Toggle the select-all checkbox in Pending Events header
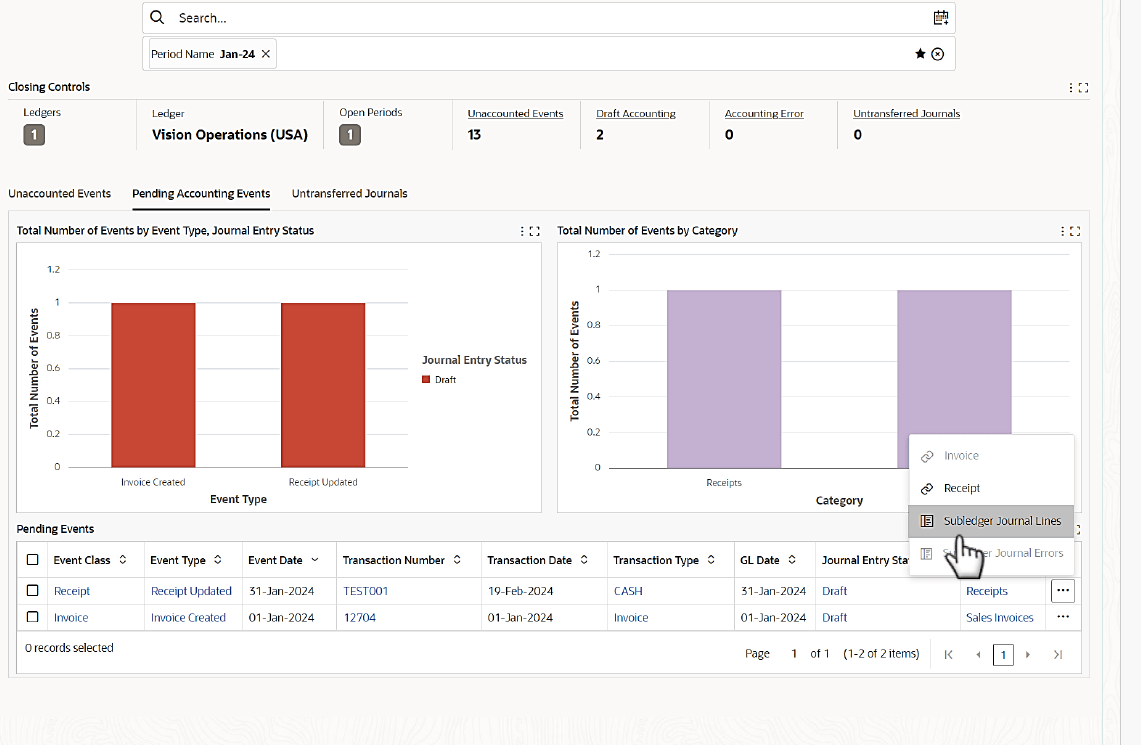The image size is (1141, 745). tap(33, 559)
